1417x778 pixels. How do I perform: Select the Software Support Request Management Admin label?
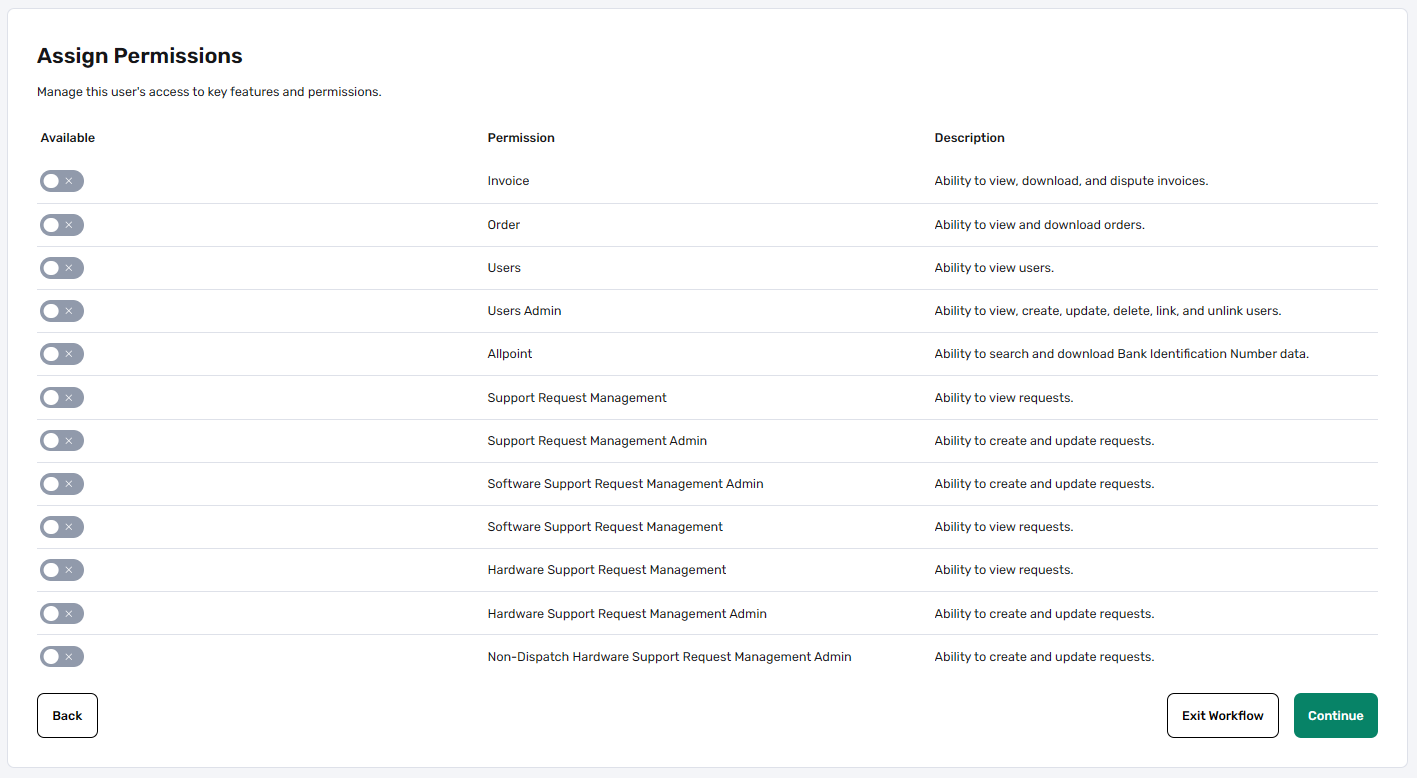point(625,484)
